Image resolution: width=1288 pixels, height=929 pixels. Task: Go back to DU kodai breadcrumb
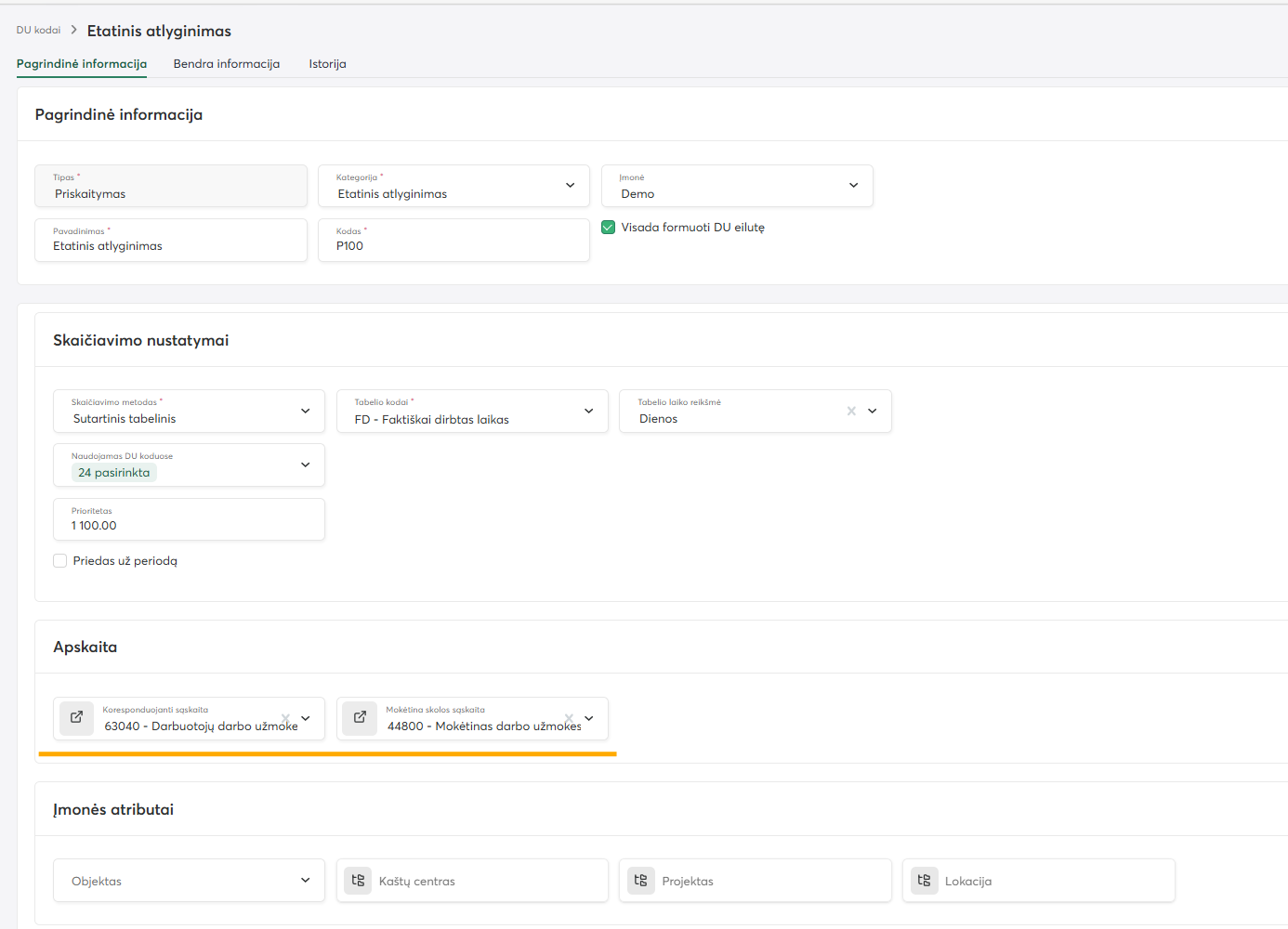point(38,31)
